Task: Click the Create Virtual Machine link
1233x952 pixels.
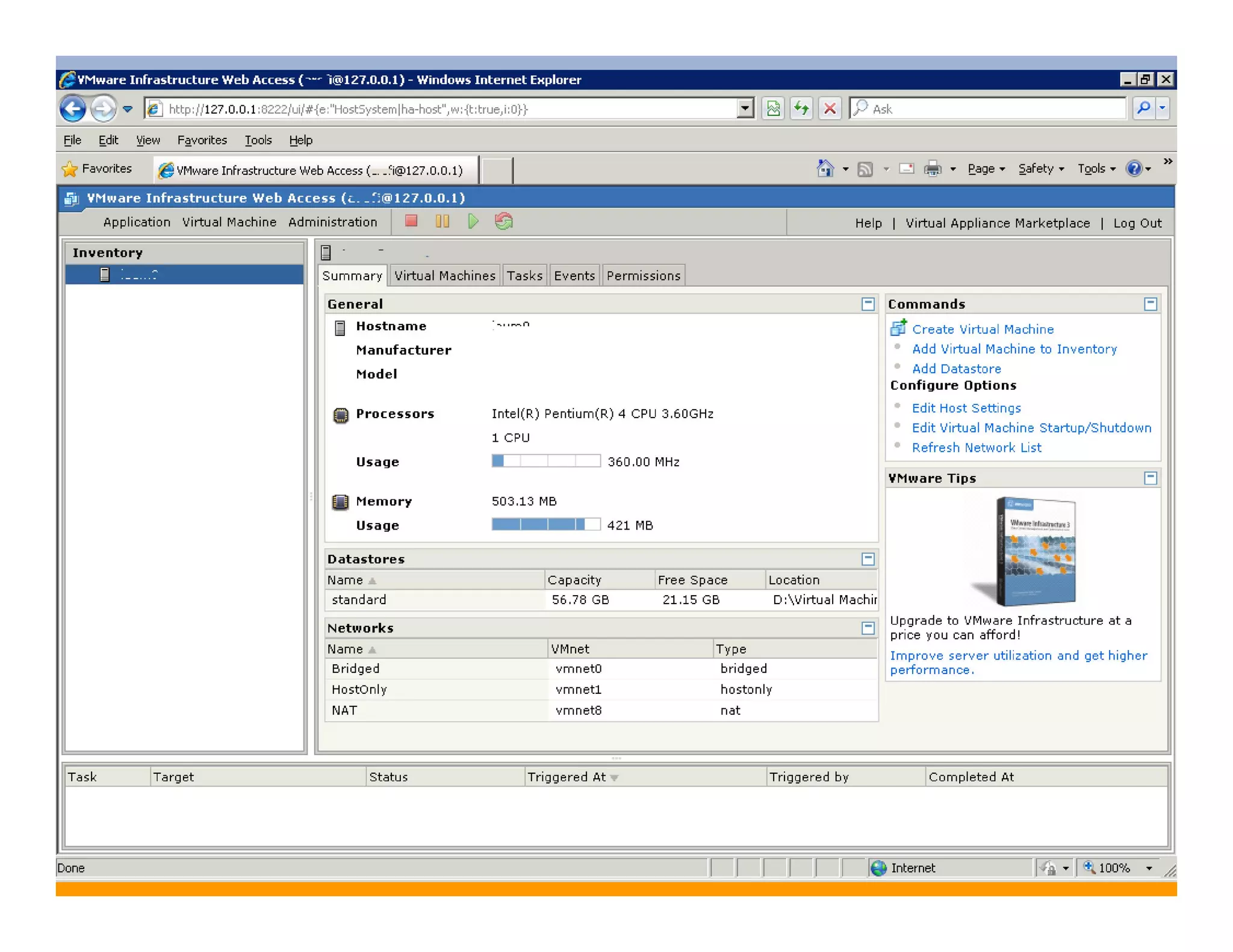Action: (x=983, y=329)
